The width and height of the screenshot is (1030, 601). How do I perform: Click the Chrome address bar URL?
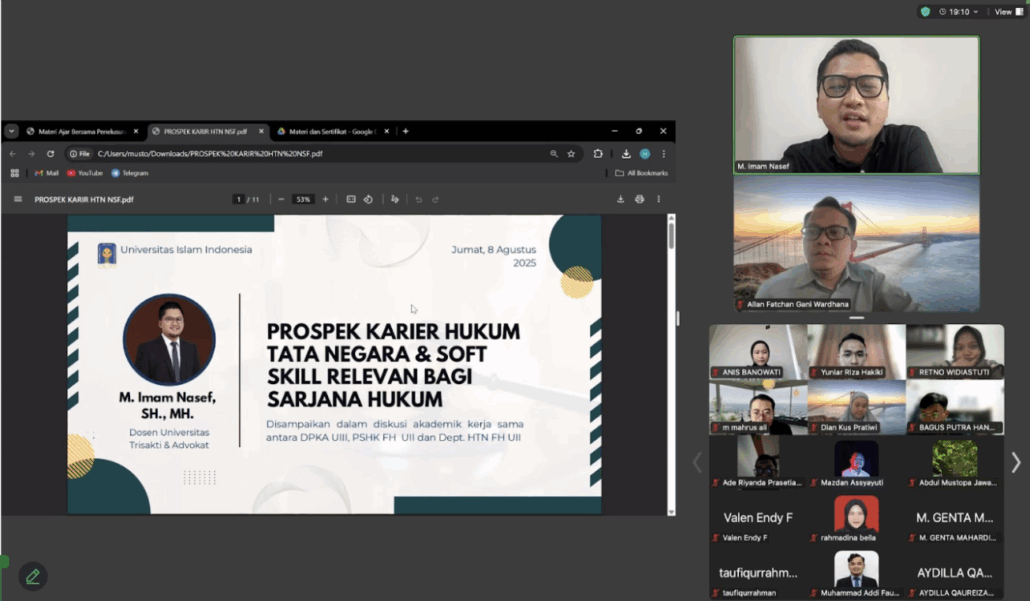[210, 154]
